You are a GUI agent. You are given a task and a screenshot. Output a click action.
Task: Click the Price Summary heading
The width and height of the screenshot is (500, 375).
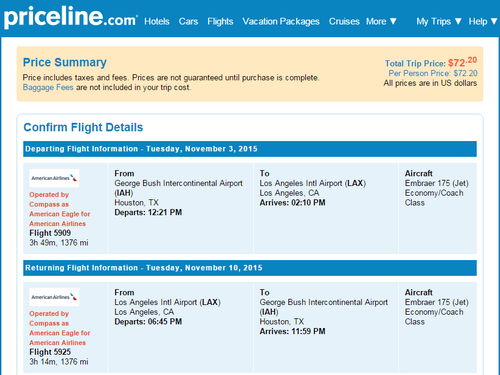[65, 62]
